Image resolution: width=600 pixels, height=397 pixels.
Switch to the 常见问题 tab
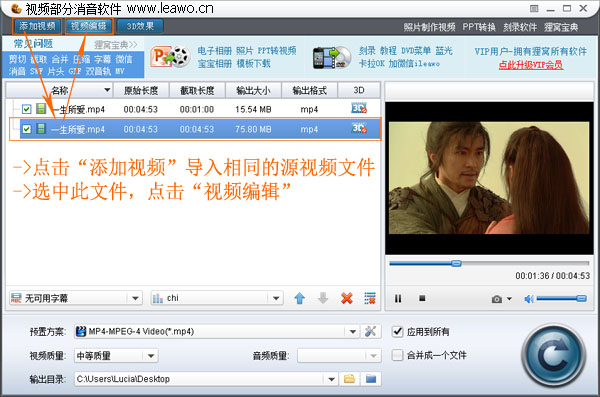pyautogui.click(x=33, y=44)
